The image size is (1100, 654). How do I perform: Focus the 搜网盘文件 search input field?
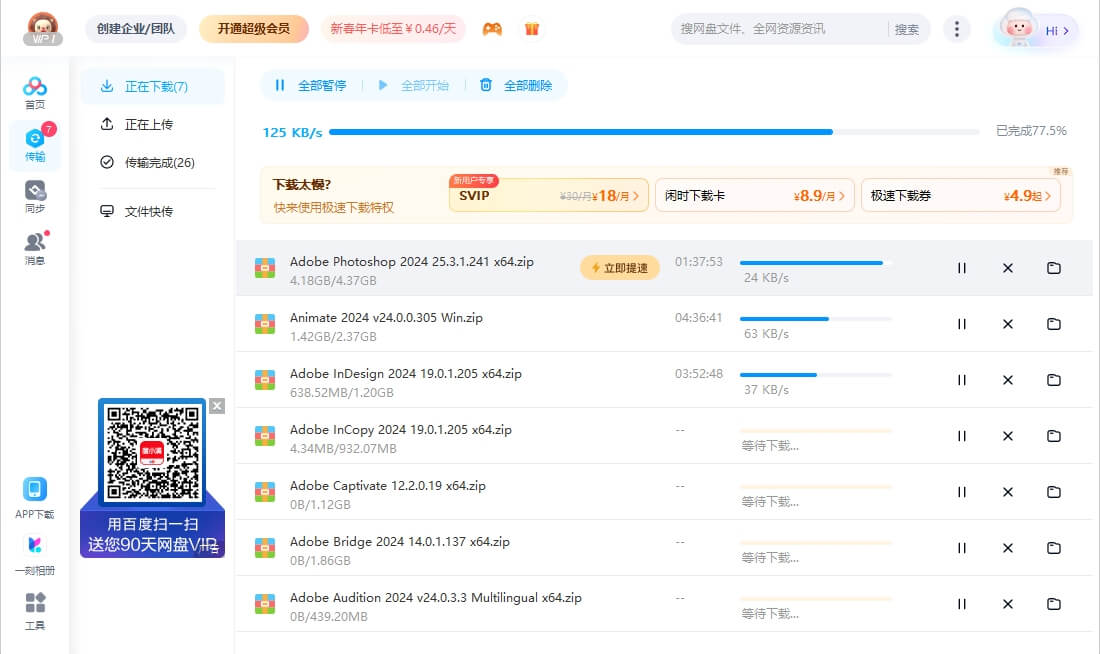pyautogui.click(x=780, y=29)
